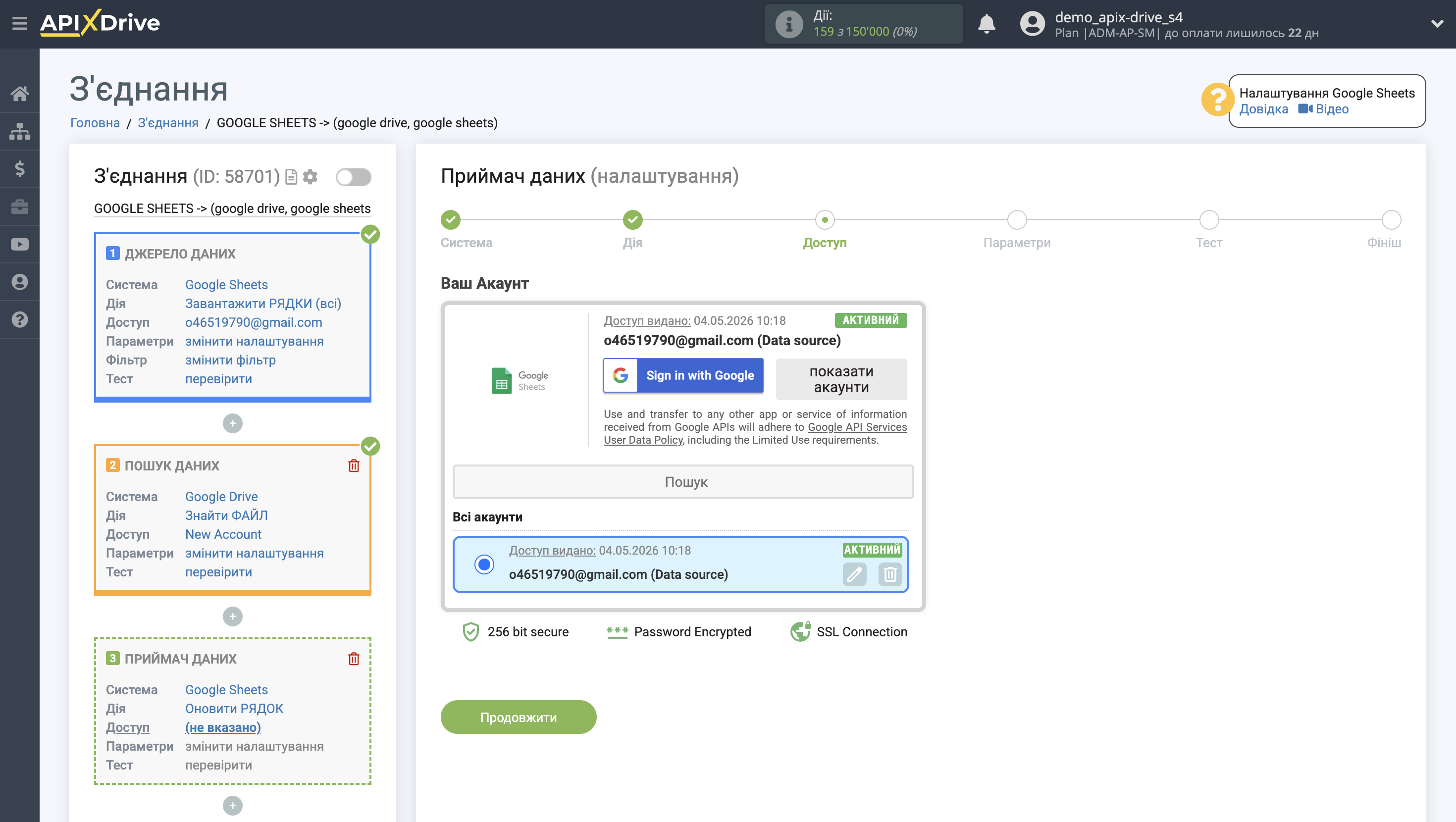Click (не вказано) access link

point(223,727)
